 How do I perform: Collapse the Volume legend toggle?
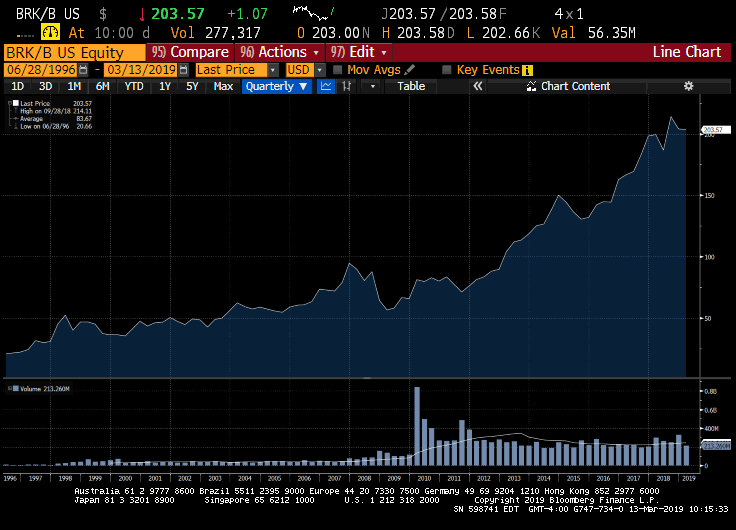(9, 389)
